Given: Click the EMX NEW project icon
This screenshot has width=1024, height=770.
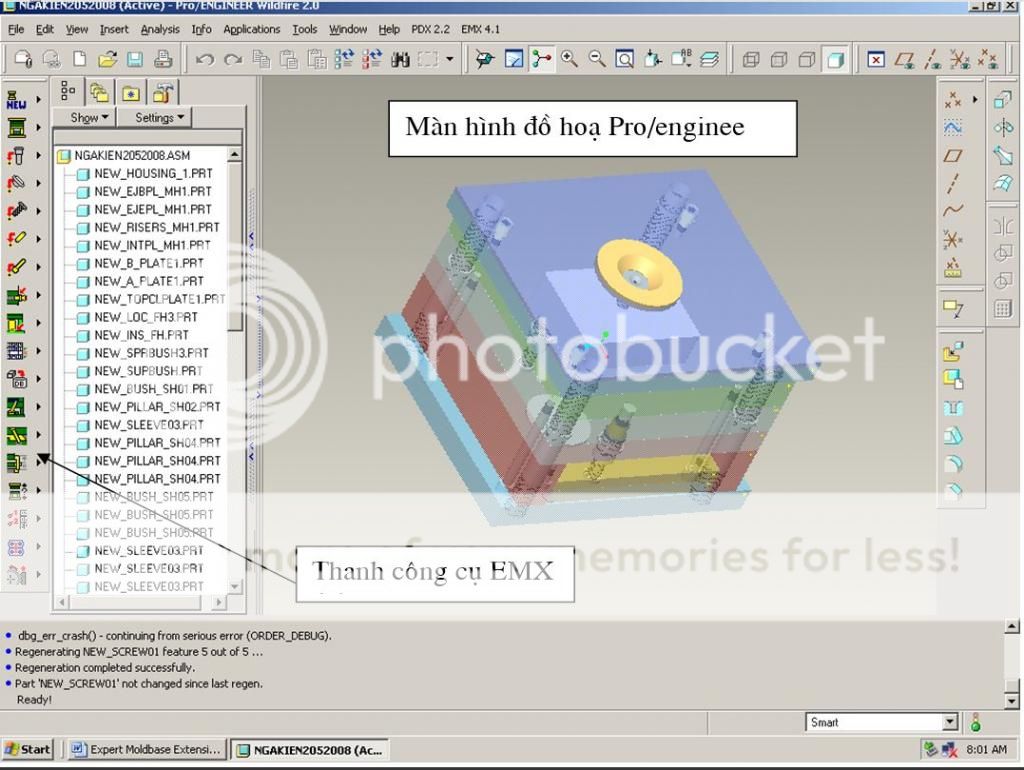Looking at the screenshot, I should pyautogui.click(x=16, y=100).
